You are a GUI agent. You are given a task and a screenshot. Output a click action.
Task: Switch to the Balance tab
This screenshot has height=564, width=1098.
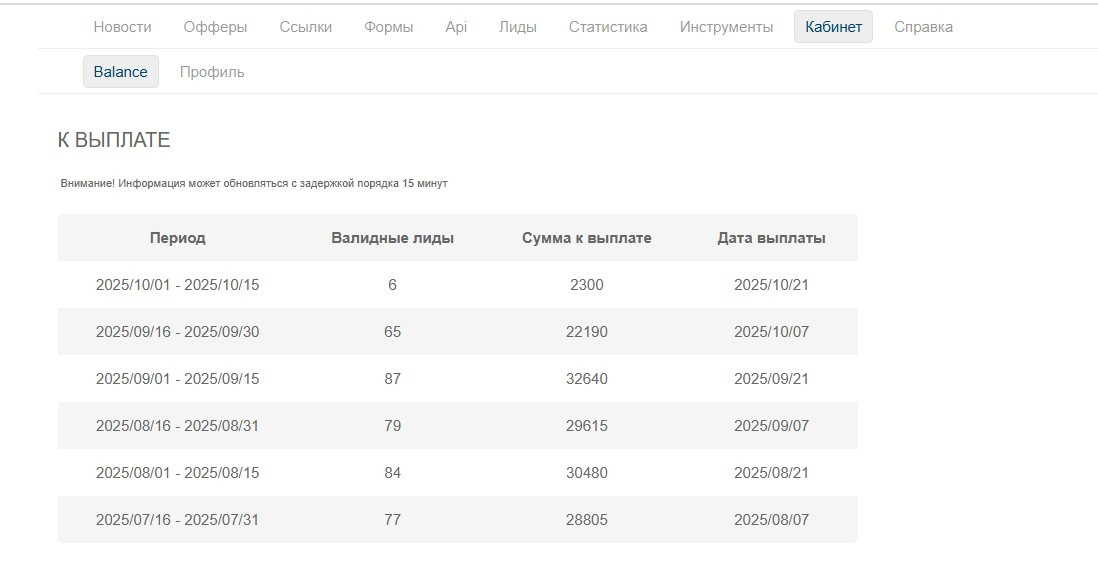coord(120,72)
